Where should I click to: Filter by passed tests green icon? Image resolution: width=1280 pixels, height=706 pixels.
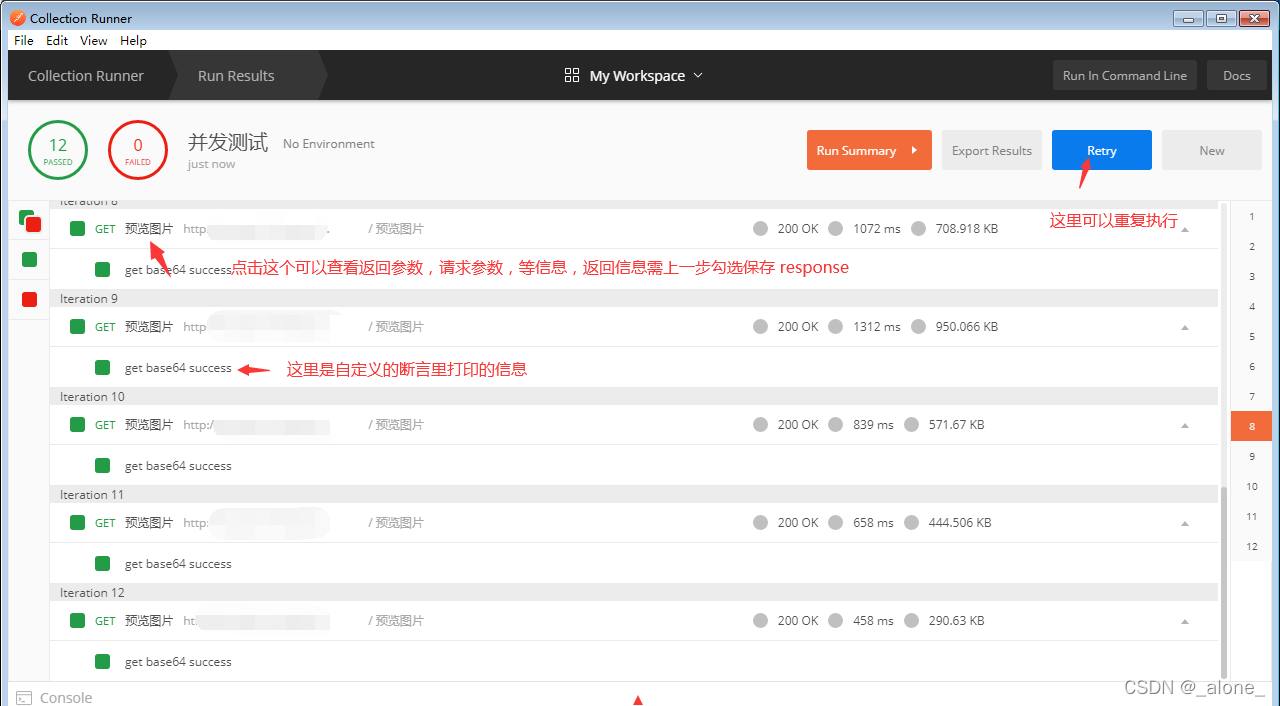tap(29, 260)
